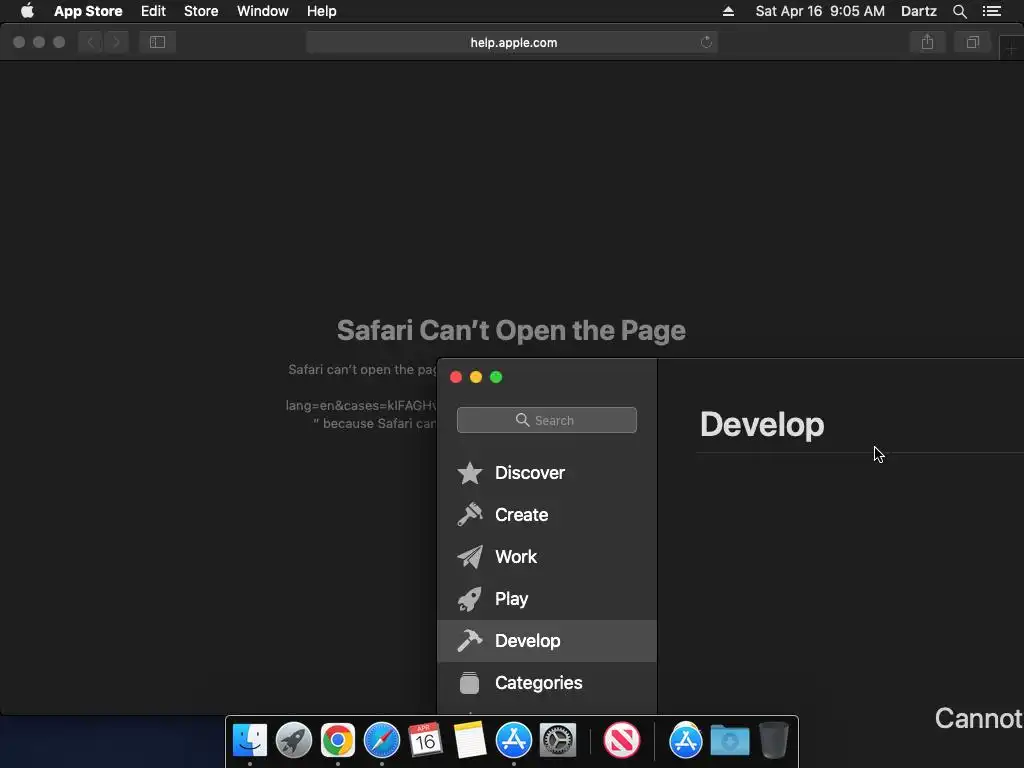Open the Edit menu
This screenshot has height=768, width=1024.
coord(153,11)
